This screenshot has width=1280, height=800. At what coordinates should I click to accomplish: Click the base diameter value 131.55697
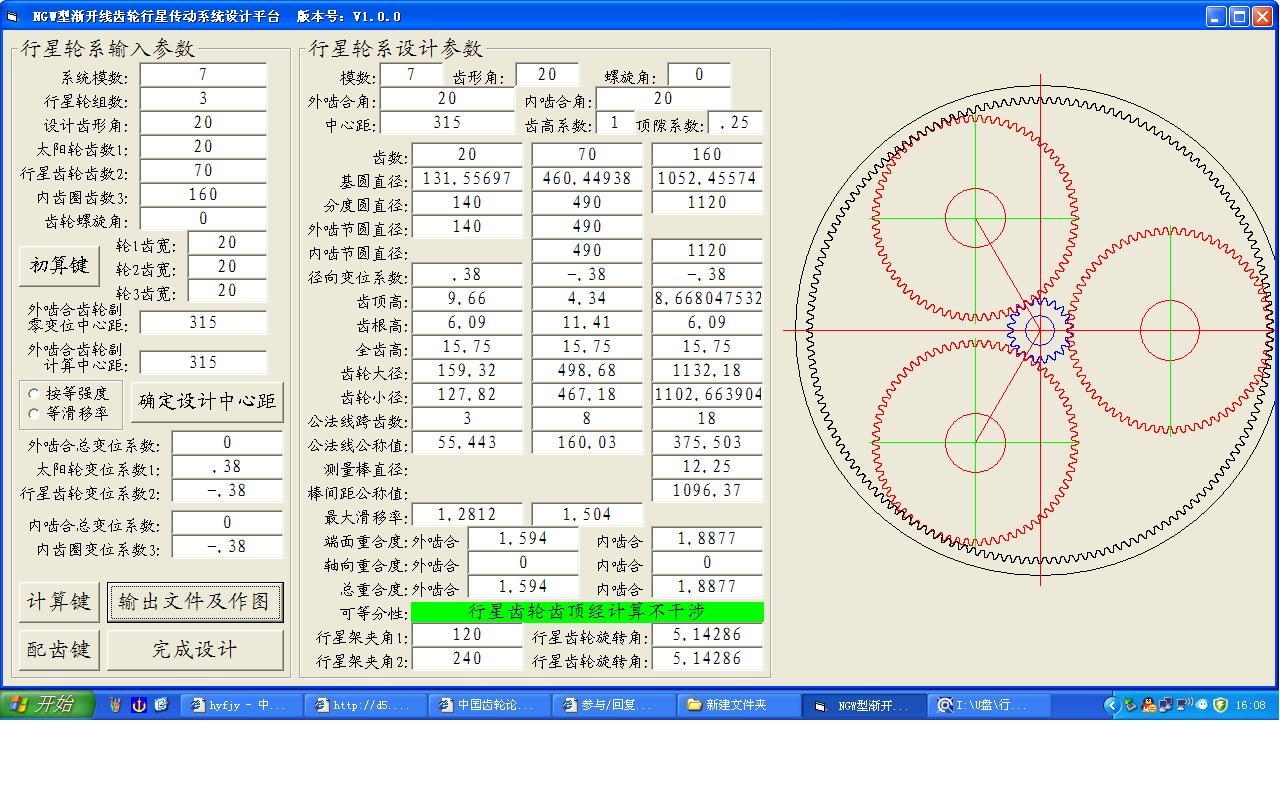467,179
